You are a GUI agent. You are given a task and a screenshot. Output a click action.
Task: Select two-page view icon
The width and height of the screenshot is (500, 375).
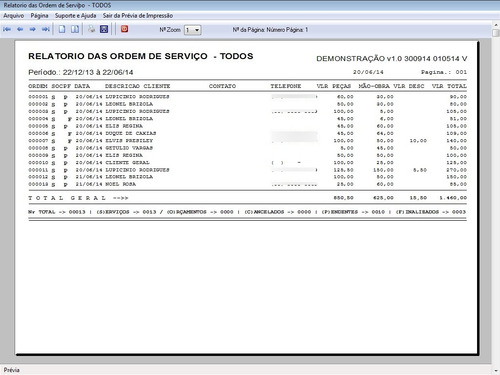[x=75, y=29]
